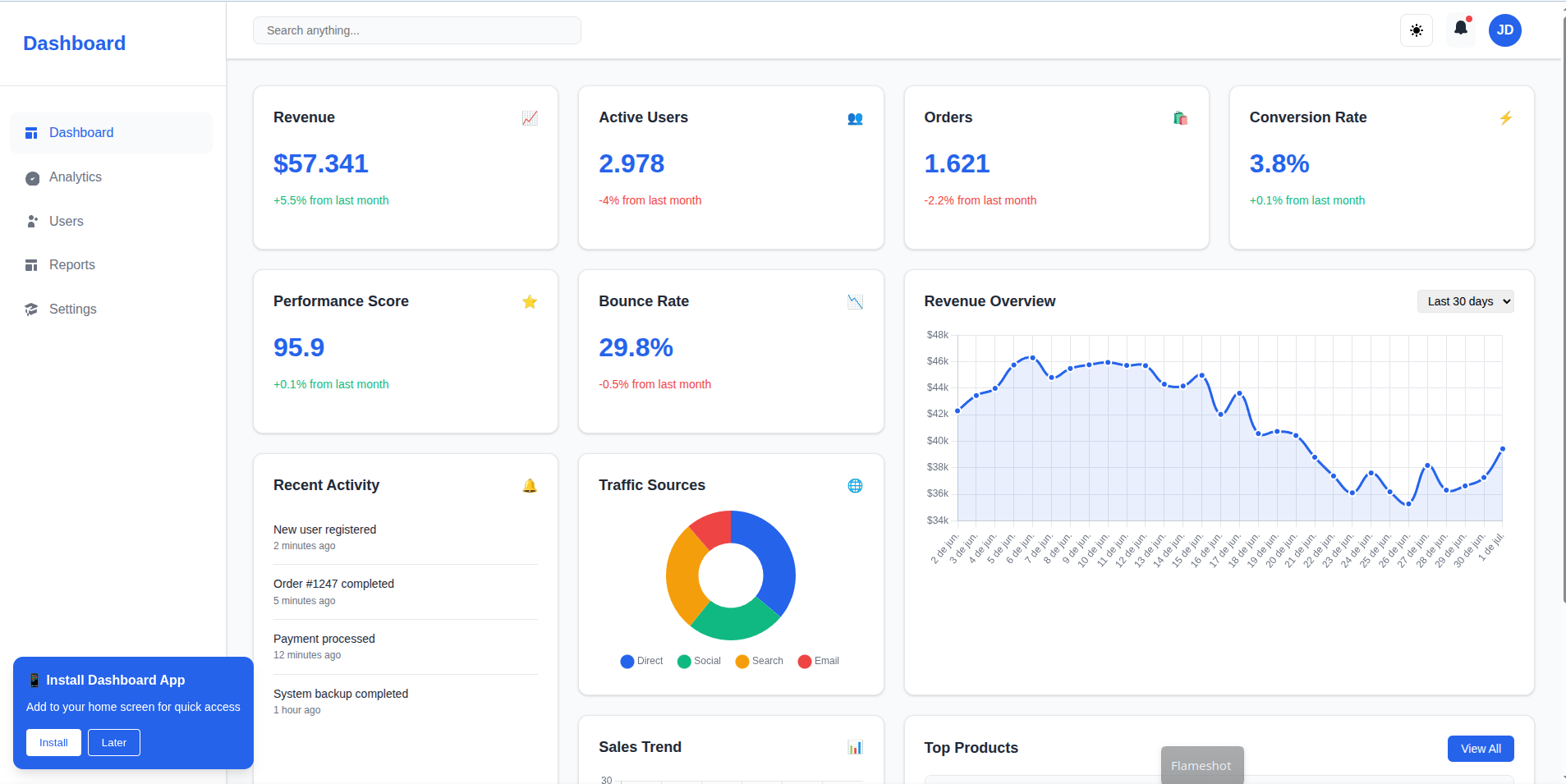The width and height of the screenshot is (1566, 784).
Task: Click the Dashboard logo title
Action: tap(74, 44)
